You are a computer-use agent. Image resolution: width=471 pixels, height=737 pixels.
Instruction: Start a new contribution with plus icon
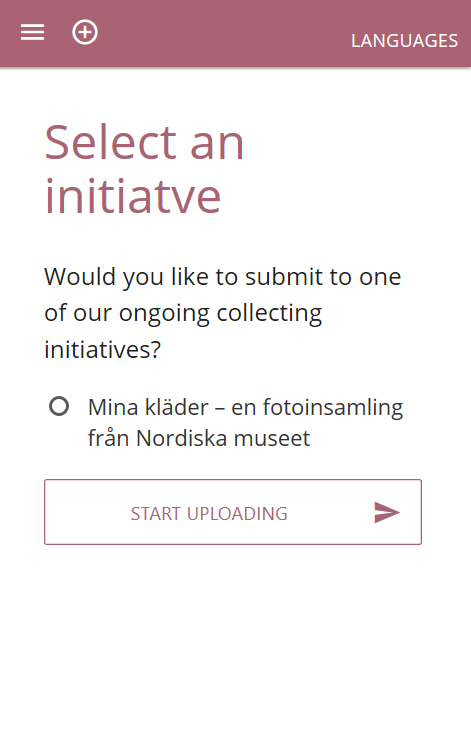pos(85,32)
